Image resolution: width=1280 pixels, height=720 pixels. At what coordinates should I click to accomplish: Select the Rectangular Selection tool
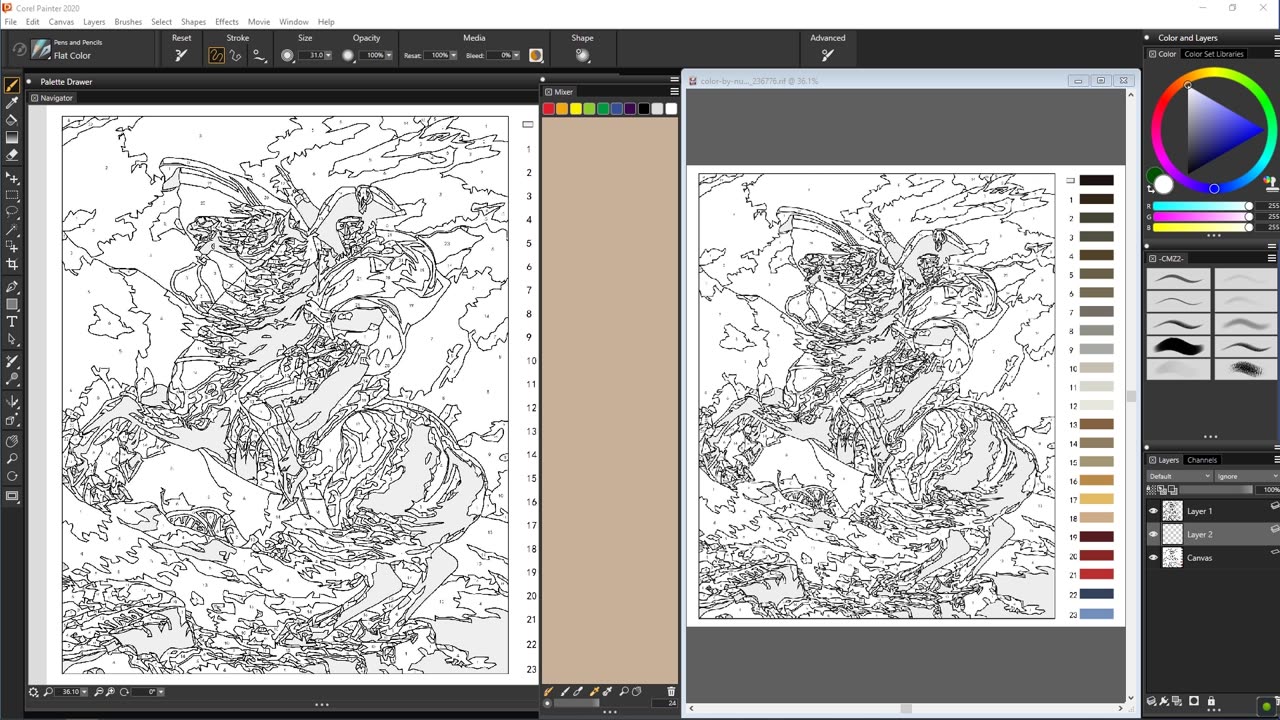coord(12,195)
